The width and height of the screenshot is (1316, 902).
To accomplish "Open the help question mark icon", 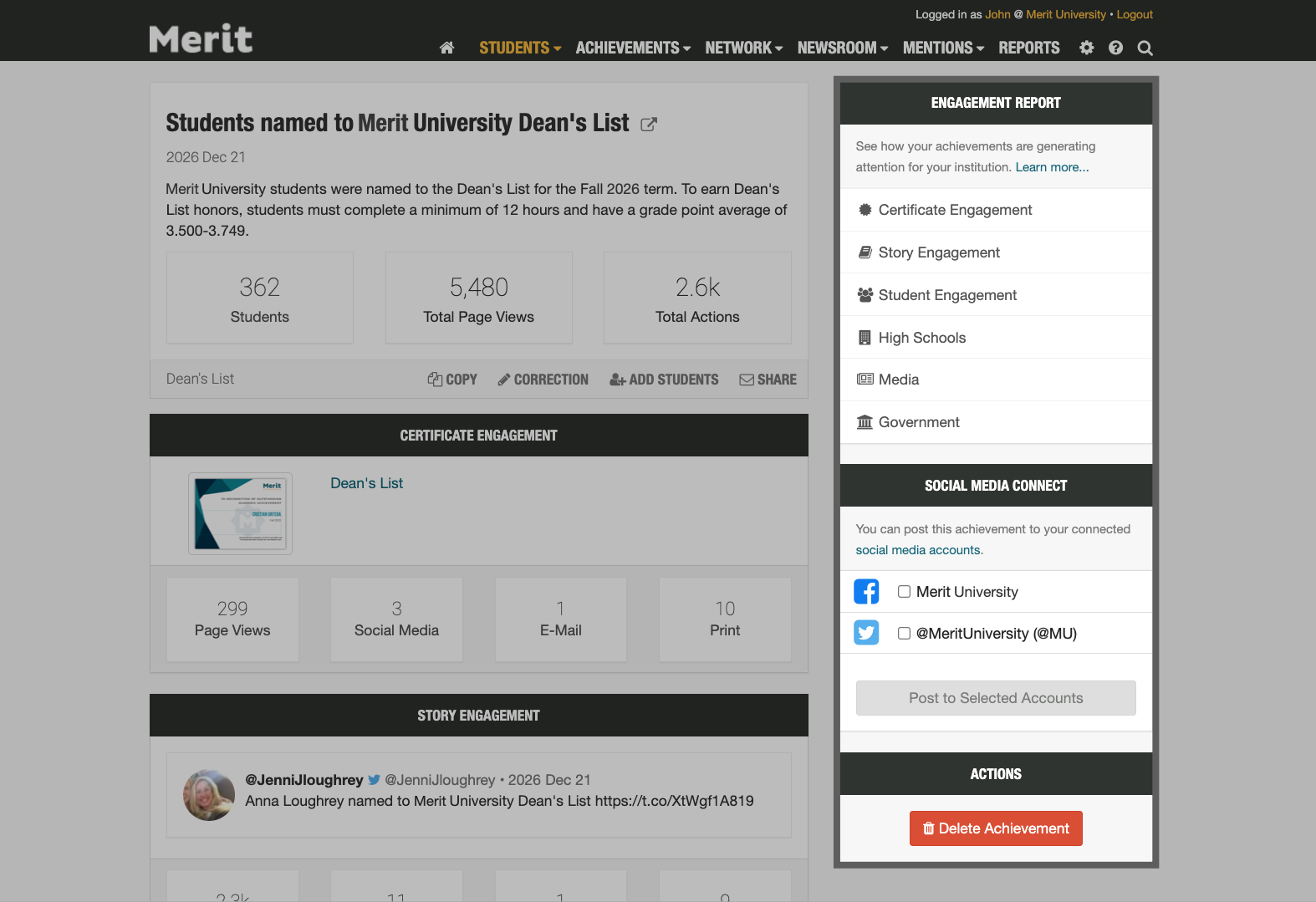I will (1115, 48).
